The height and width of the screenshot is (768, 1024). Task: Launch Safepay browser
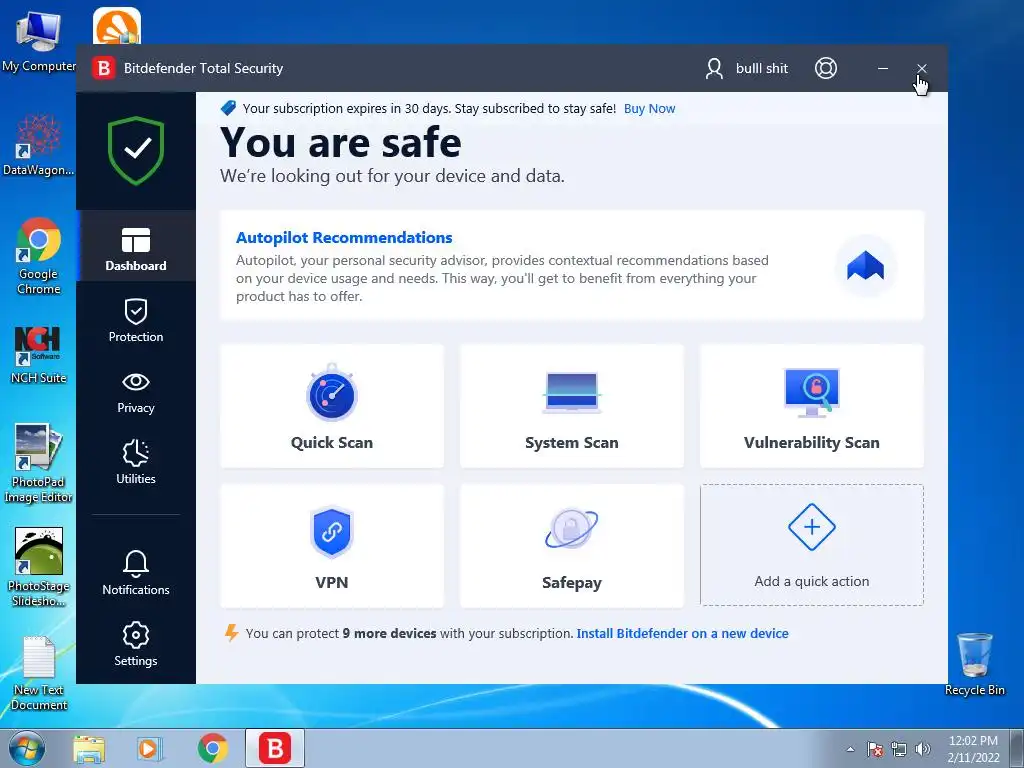point(571,546)
